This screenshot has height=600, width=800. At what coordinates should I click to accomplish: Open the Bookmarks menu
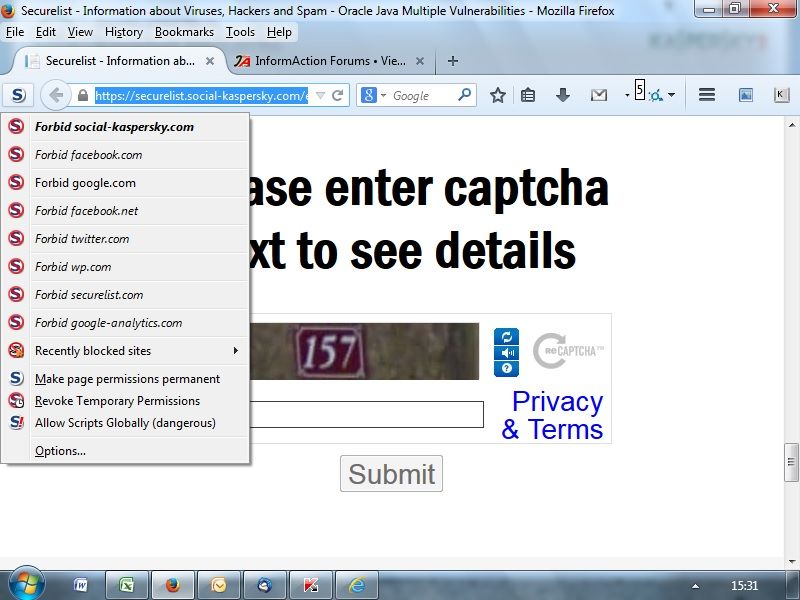point(184,32)
